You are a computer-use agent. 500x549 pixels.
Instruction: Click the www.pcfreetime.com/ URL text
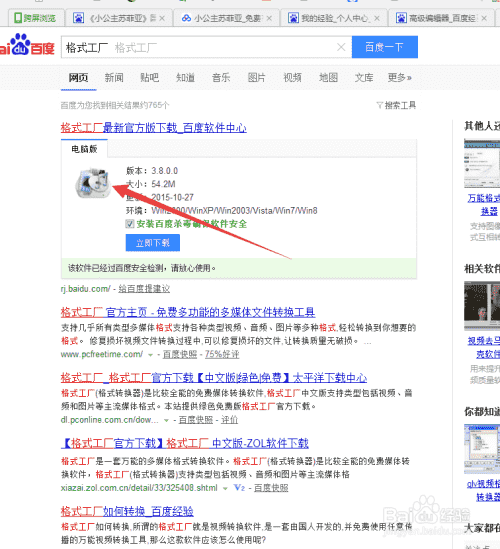pos(102,354)
